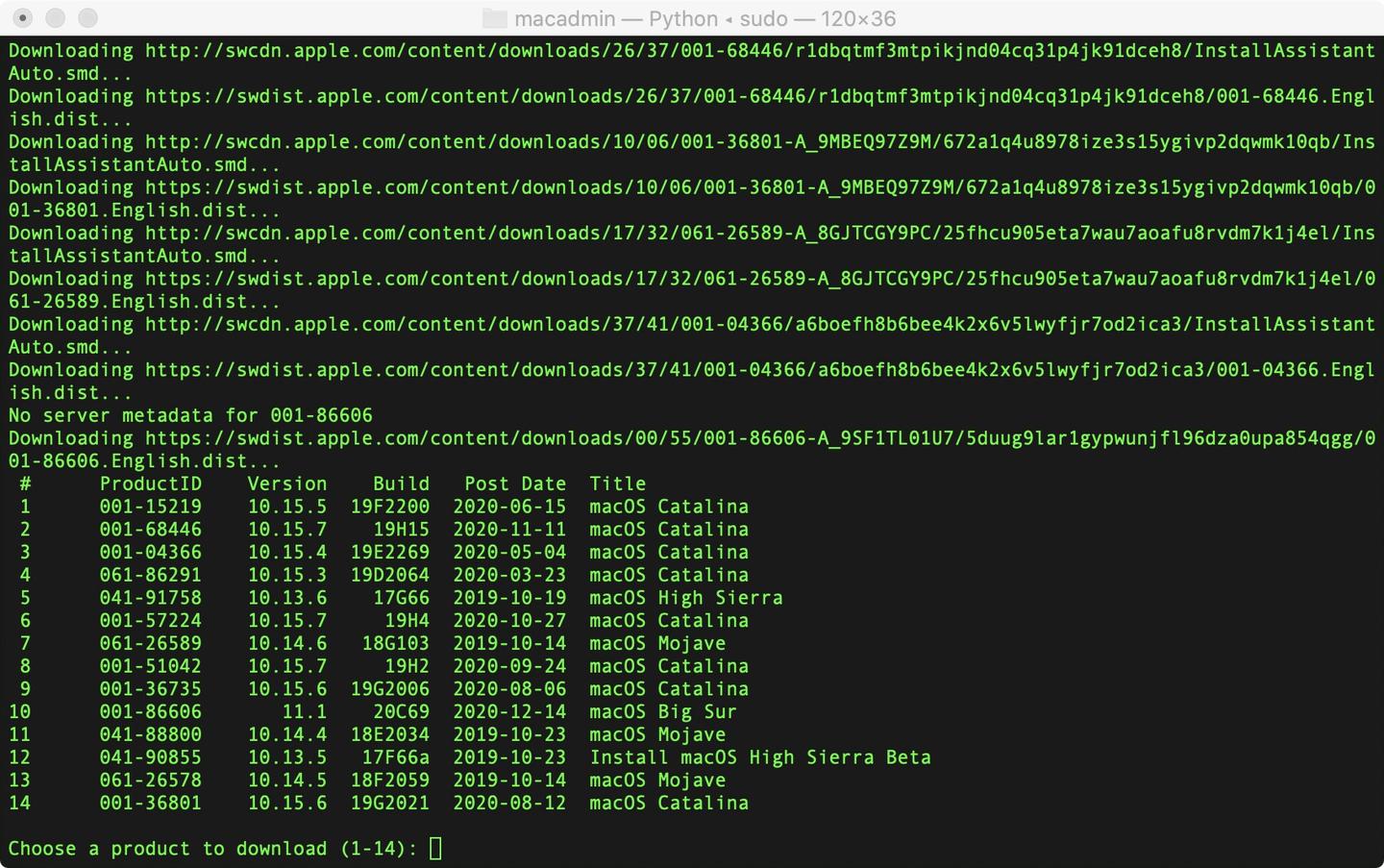This screenshot has height=868, width=1384.
Task: Click the Build column header
Action: (401, 484)
